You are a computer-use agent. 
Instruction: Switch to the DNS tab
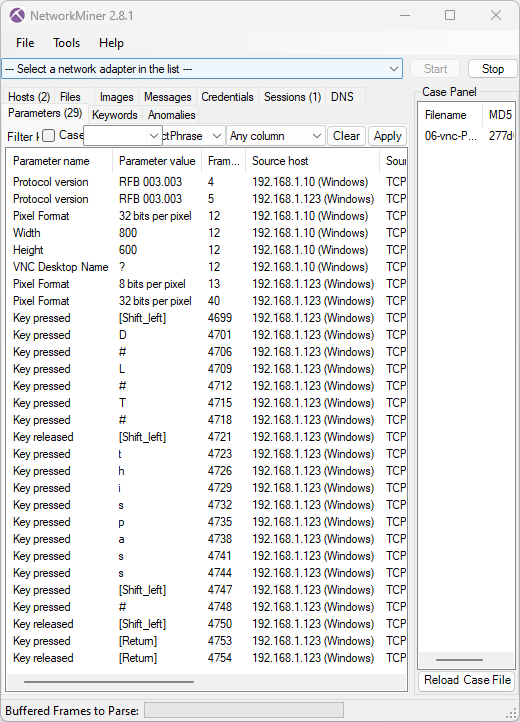342,97
